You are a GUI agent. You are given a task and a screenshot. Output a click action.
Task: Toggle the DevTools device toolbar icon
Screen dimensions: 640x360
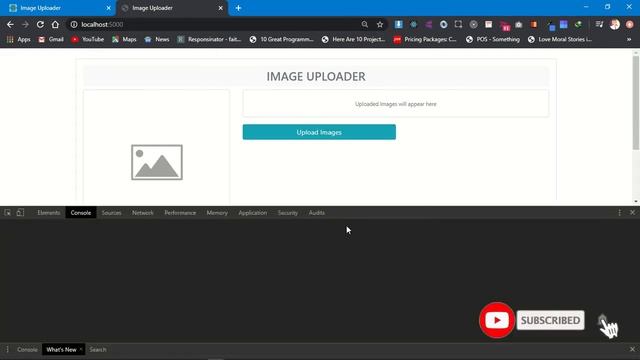coord(20,213)
